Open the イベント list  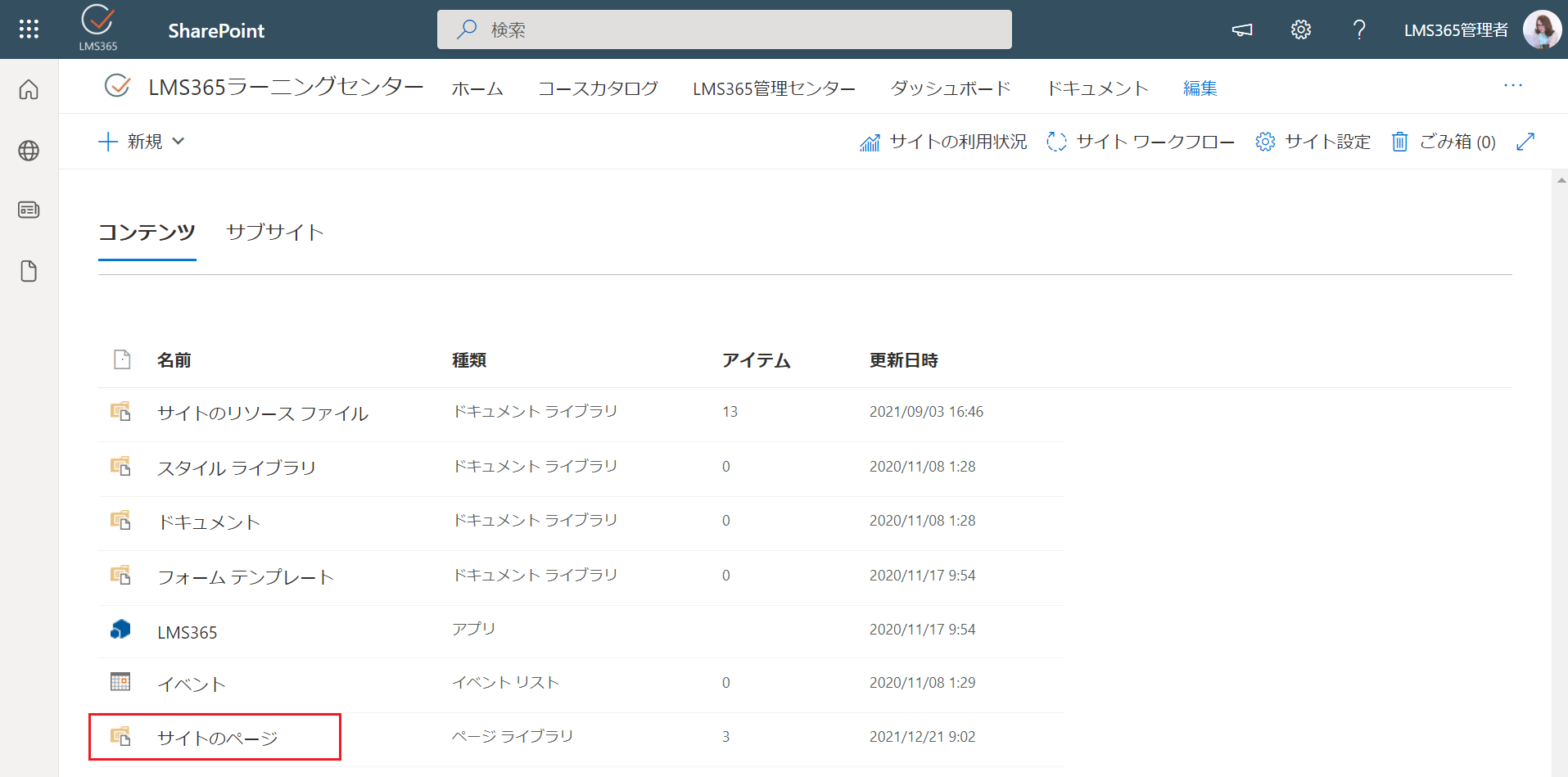tap(192, 684)
